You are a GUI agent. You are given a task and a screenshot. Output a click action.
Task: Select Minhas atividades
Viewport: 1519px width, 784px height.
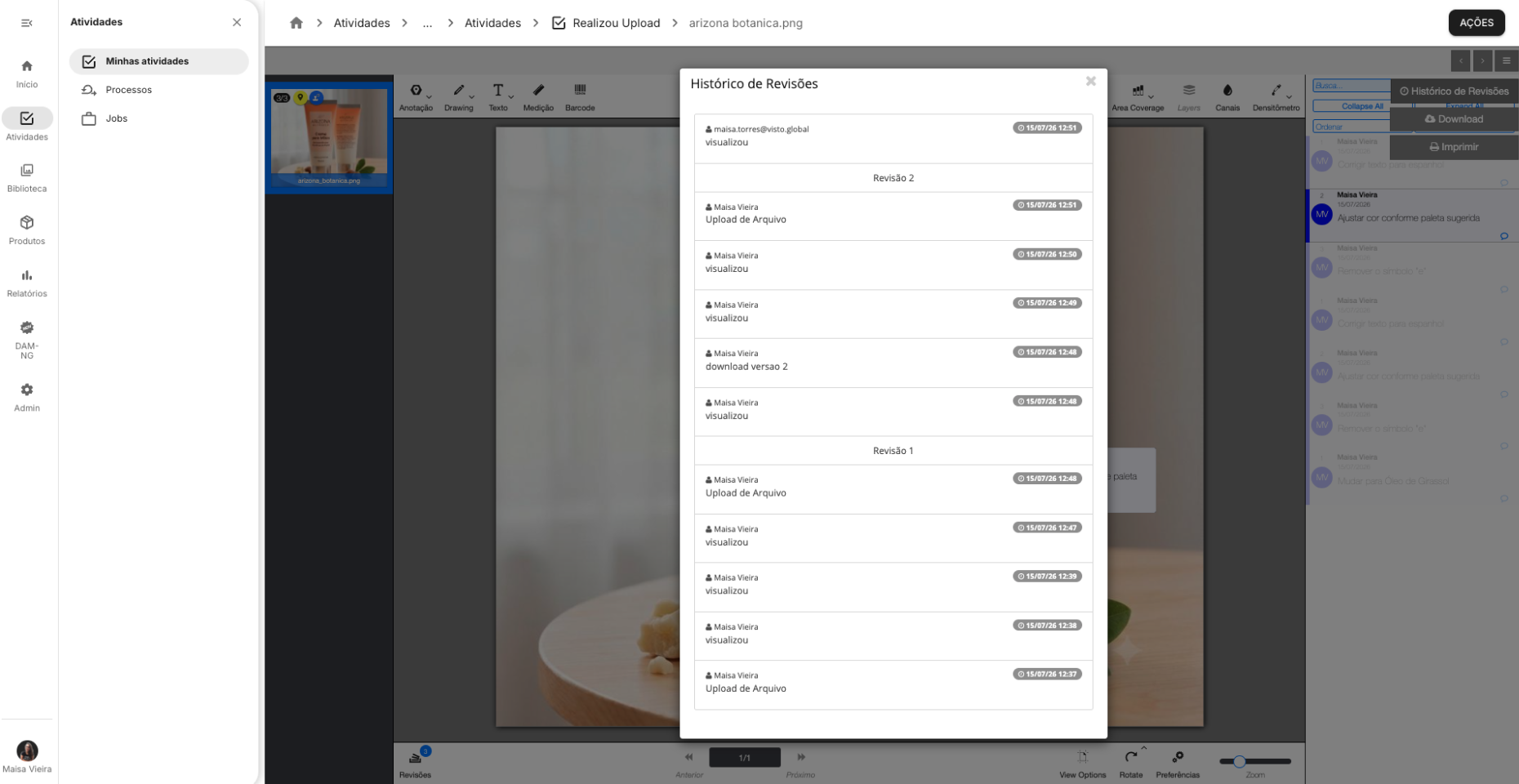tap(158, 61)
